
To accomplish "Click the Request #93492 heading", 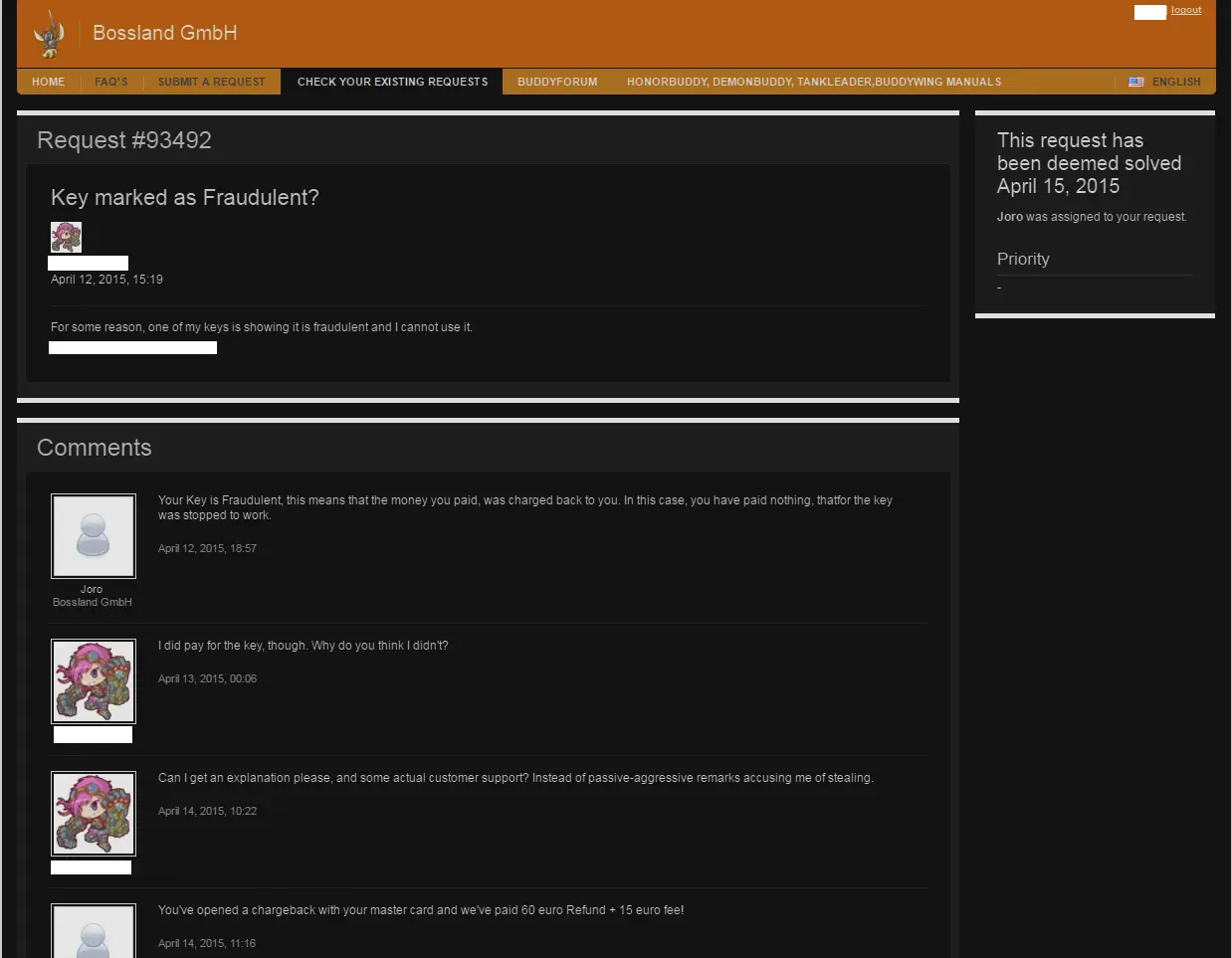I will click(124, 140).
